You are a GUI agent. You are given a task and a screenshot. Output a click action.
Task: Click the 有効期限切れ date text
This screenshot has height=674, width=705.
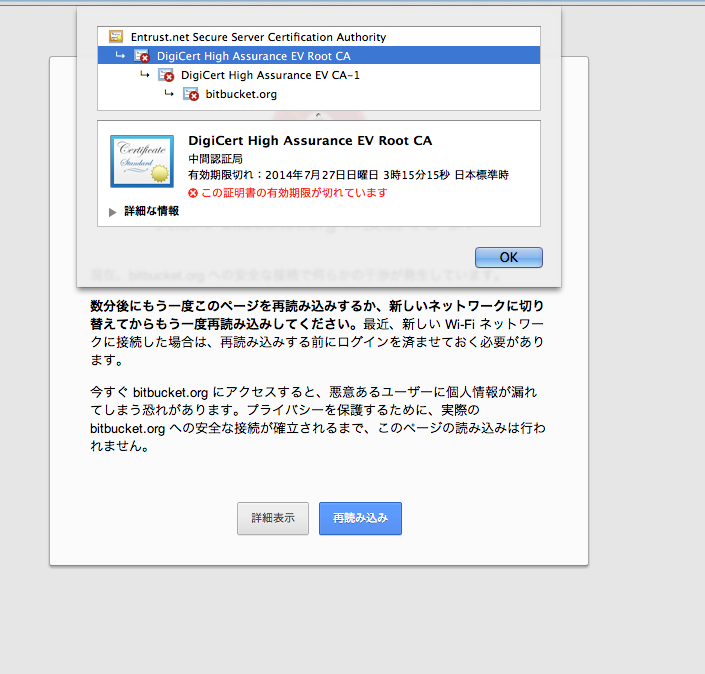click(x=348, y=175)
